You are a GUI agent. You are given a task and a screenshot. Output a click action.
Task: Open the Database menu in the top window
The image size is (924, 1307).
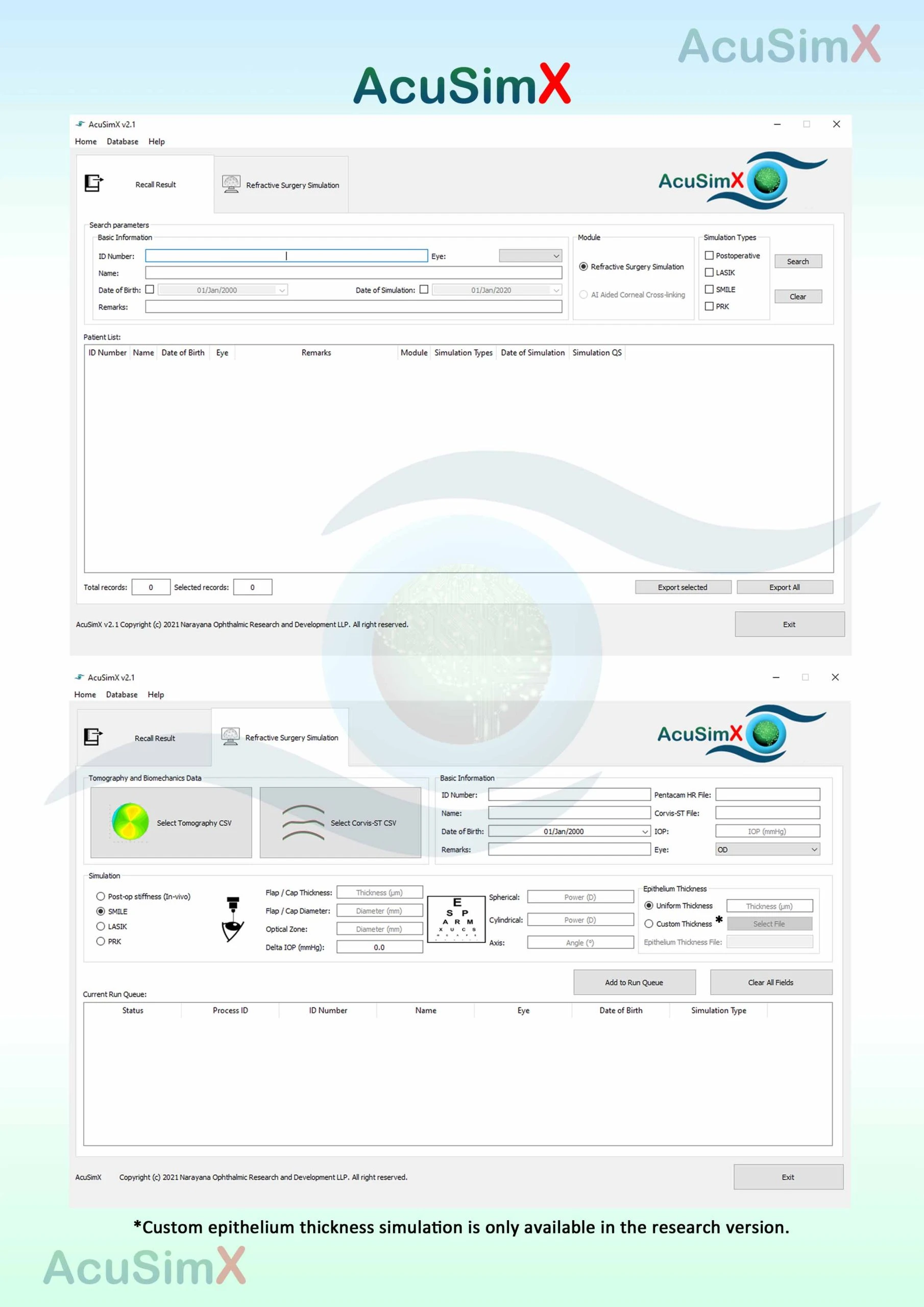click(x=123, y=141)
